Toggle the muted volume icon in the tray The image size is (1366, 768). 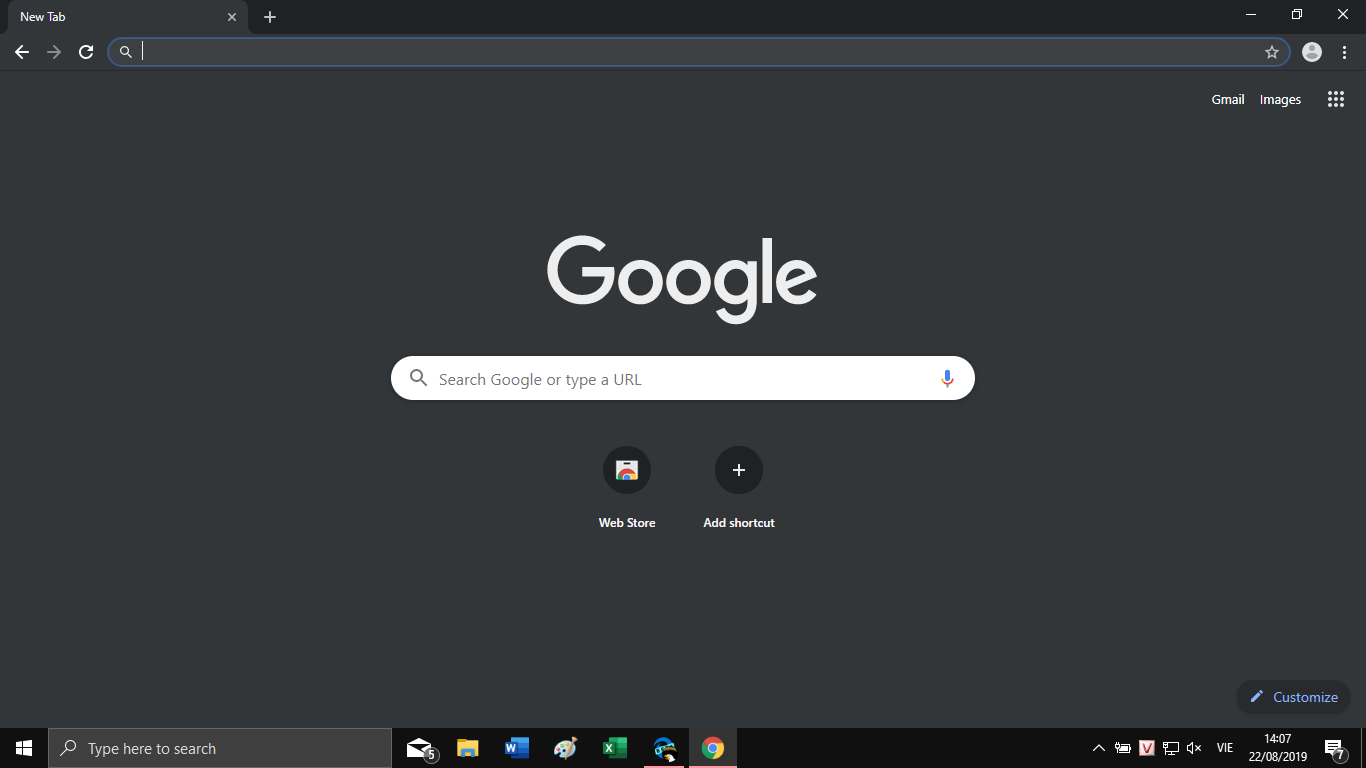pyautogui.click(x=1194, y=748)
